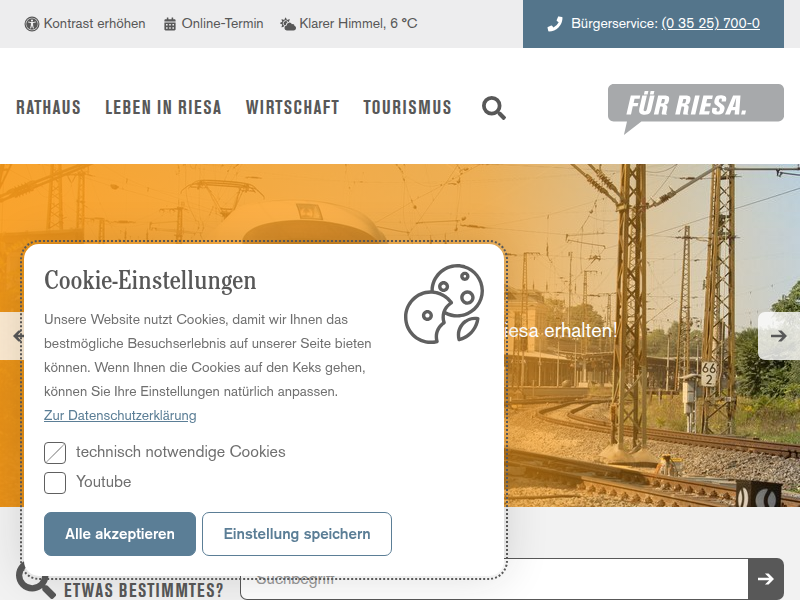Click the cookie illustration icon
This screenshot has width=800, height=600.
444,304
